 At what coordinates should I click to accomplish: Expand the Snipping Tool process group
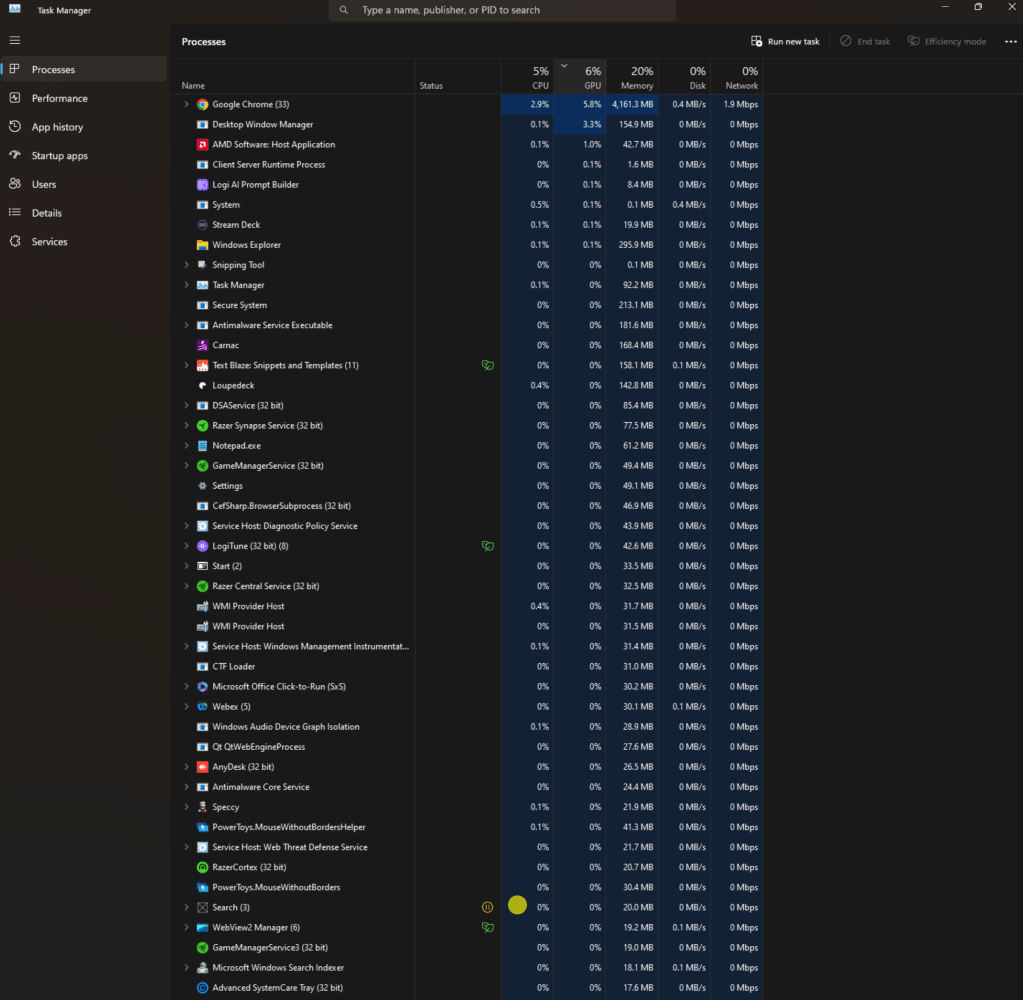coord(186,265)
